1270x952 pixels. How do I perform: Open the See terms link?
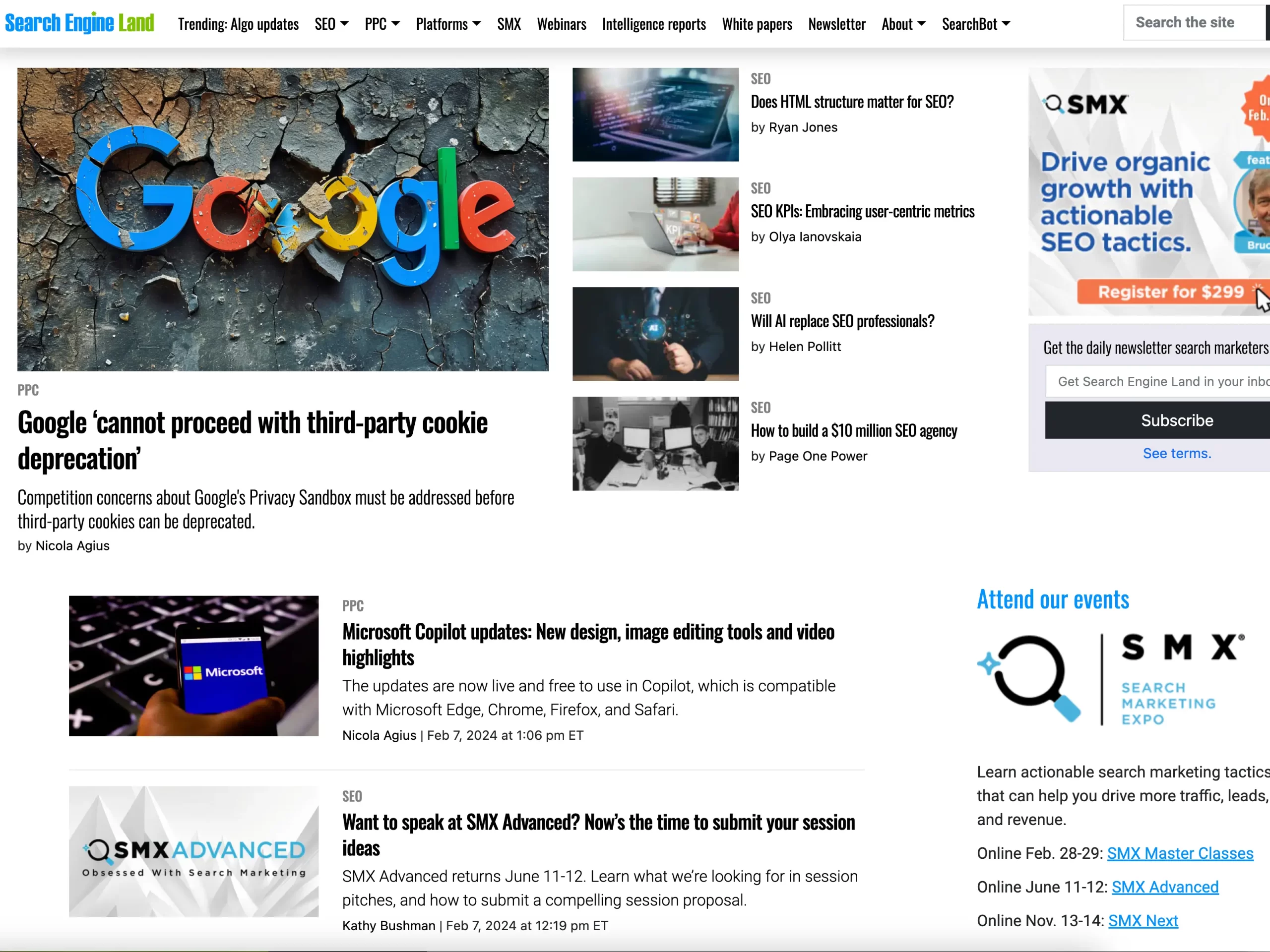[x=1177, y=453]
